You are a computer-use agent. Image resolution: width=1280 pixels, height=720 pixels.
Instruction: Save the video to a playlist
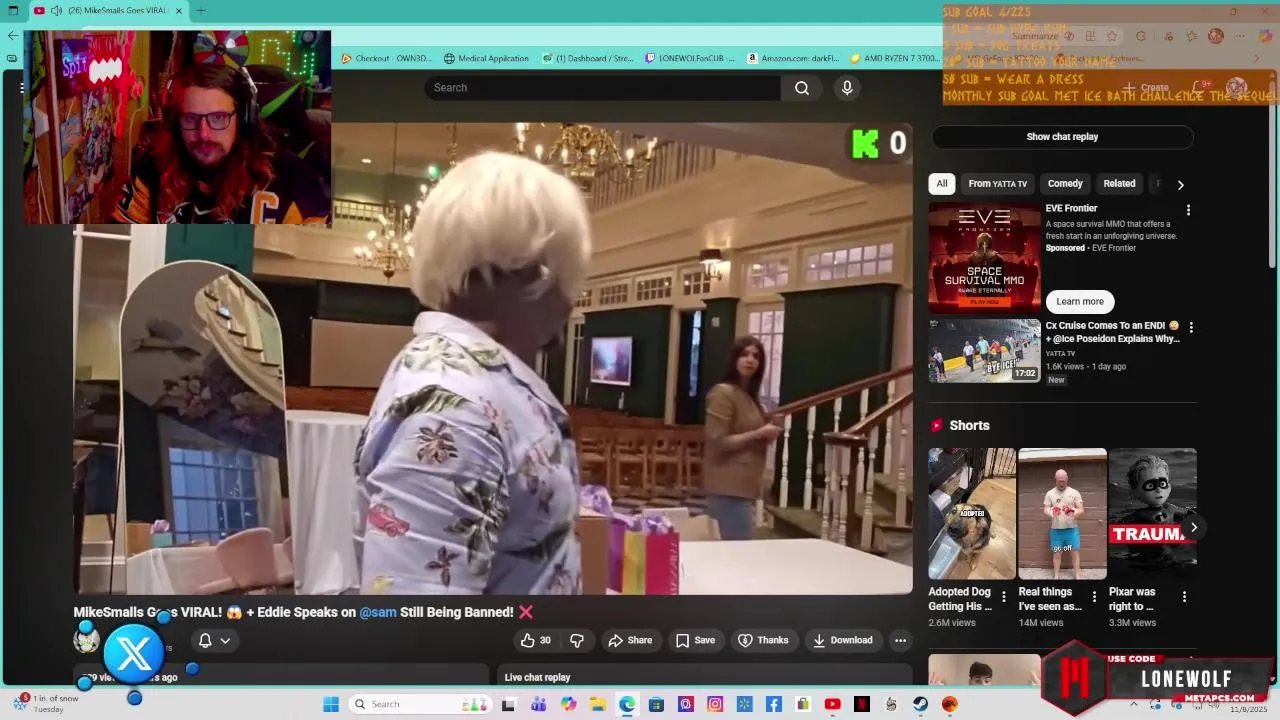pyautogui.click(x=695, y=640)
